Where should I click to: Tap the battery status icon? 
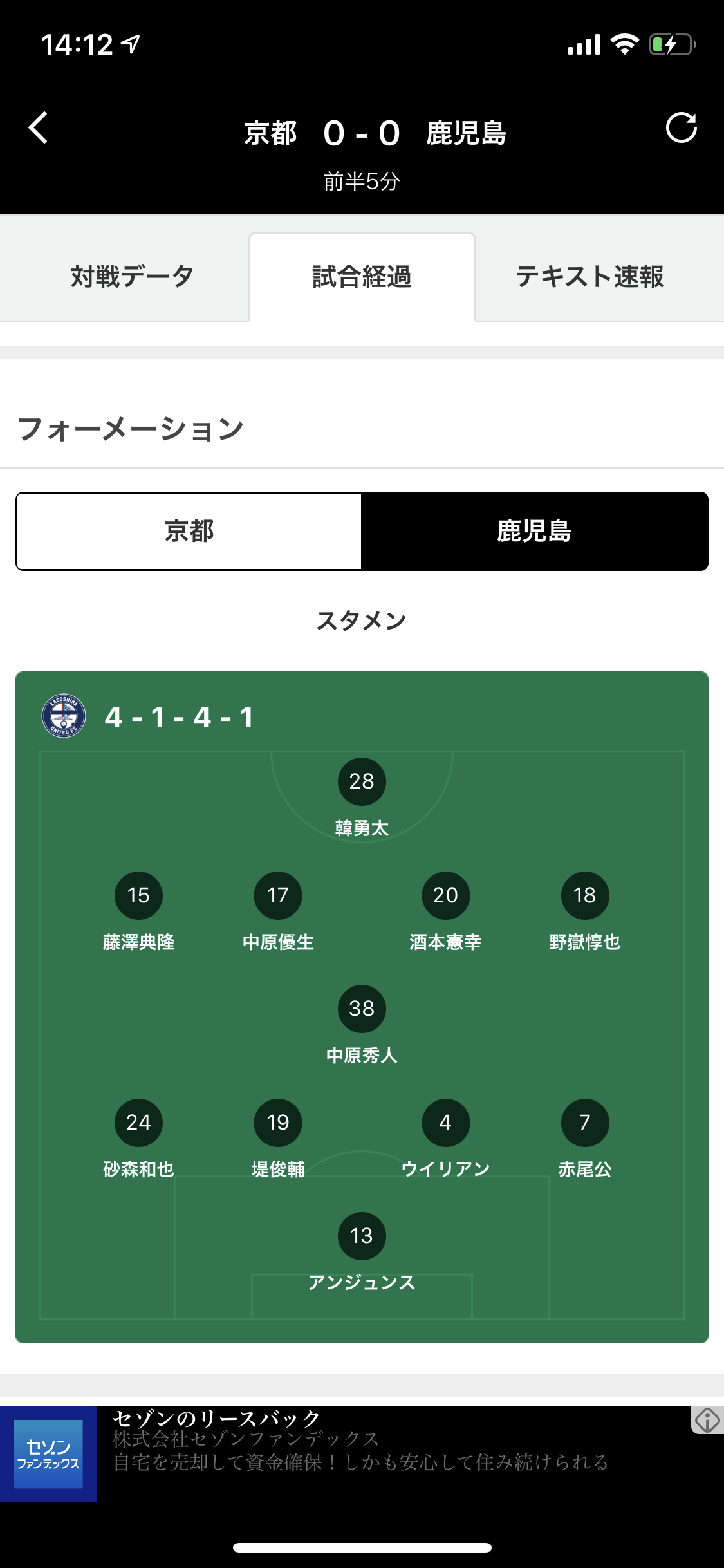tap(673, 45)
